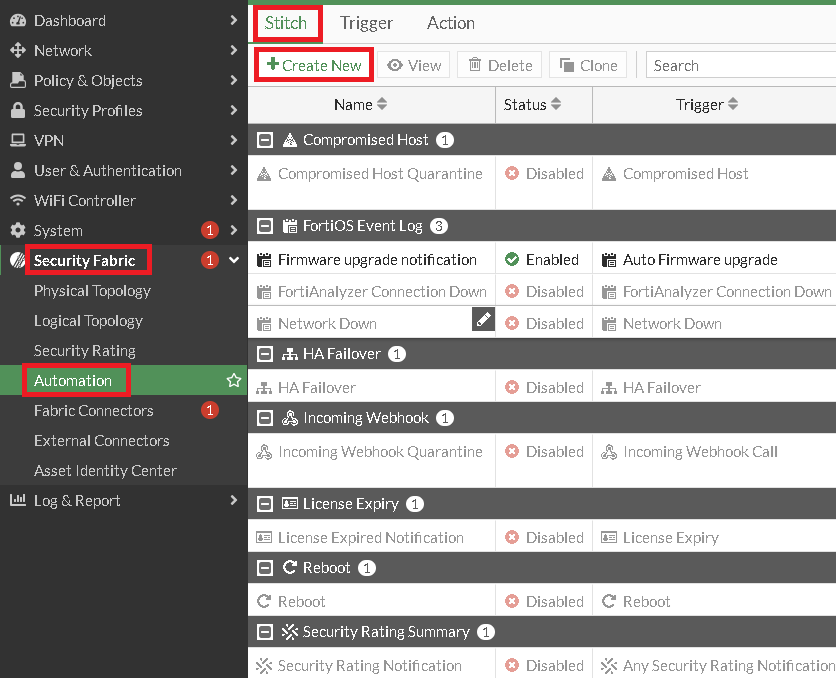This screenshot has width=836, height=678.
Task: Click the Security Fabric red notification badge
Action: point(210,260)
